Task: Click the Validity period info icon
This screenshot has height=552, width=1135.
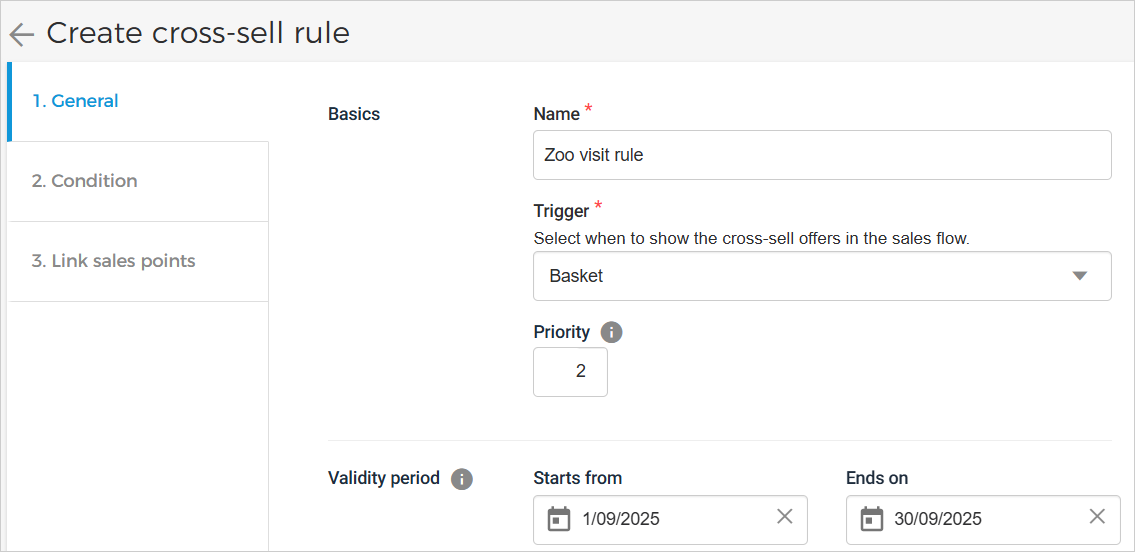Action: (x=461, y=479)
